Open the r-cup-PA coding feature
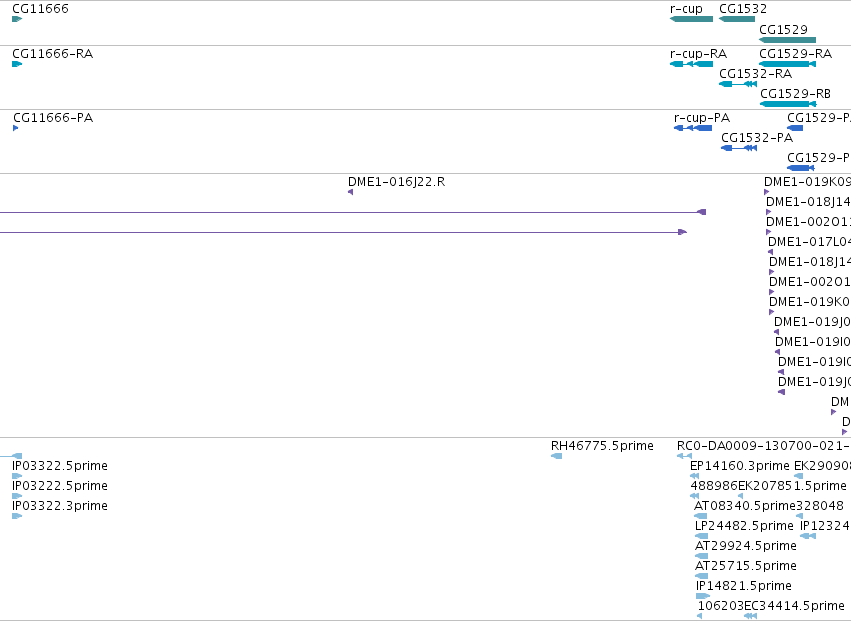Screen dimensions: 851x621 [693, 128]
